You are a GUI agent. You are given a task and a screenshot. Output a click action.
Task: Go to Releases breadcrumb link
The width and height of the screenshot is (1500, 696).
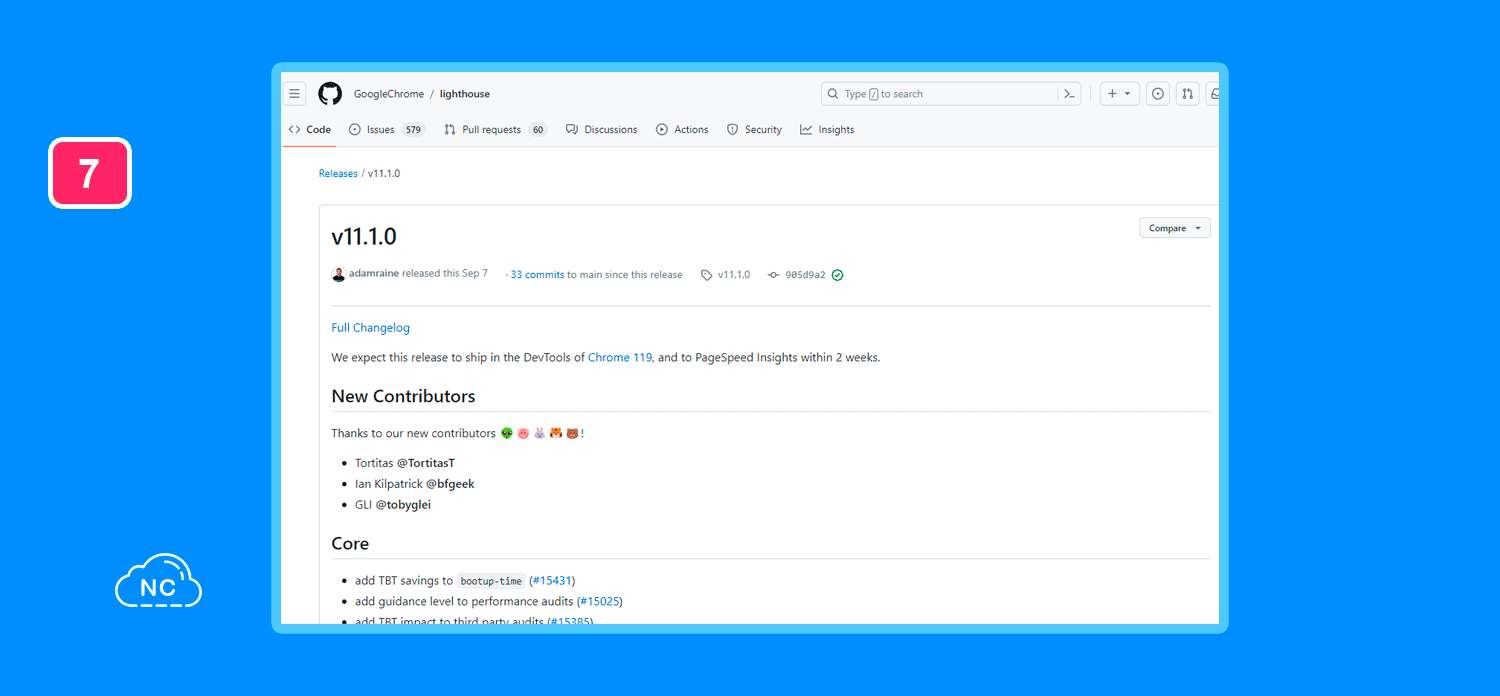pos(338,174)
